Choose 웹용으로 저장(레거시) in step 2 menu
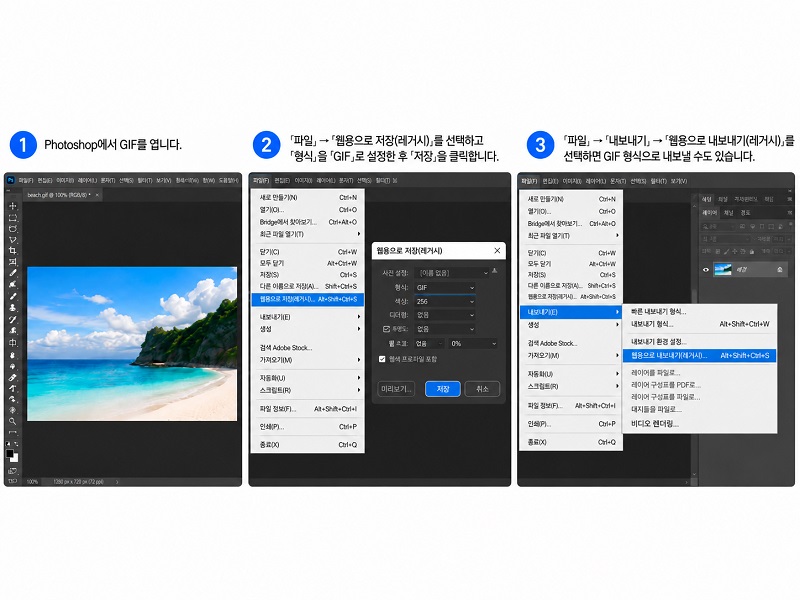800x600 pixels. [308, 299]
